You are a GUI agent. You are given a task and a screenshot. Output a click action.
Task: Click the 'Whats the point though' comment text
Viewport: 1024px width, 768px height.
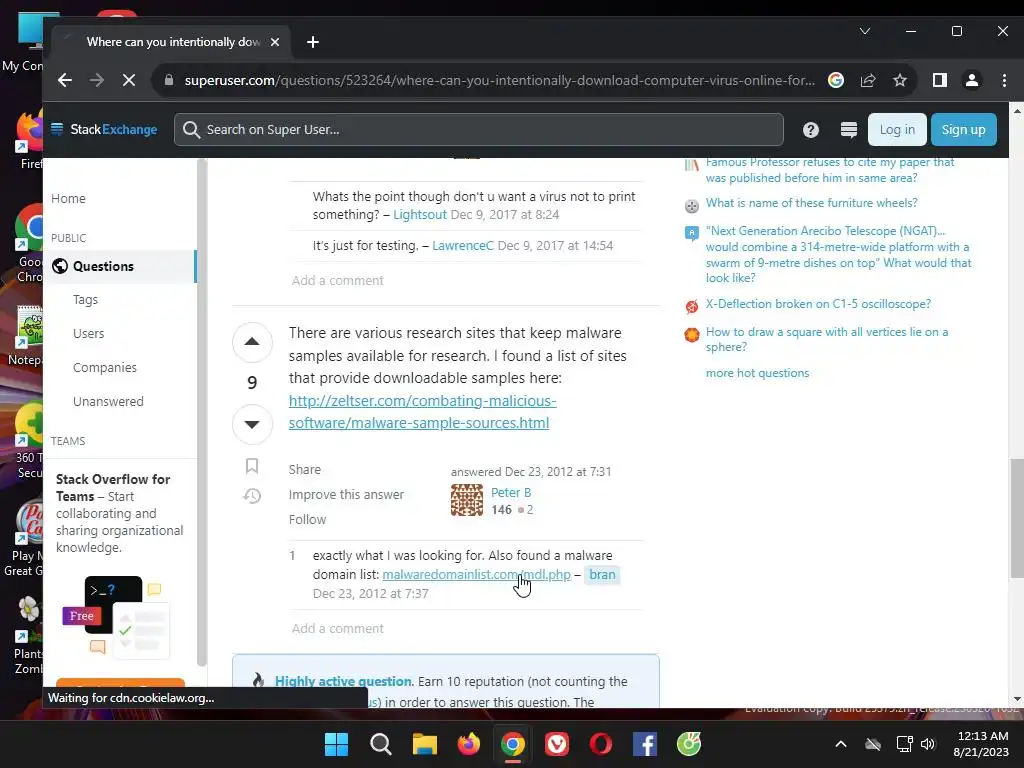473,205
